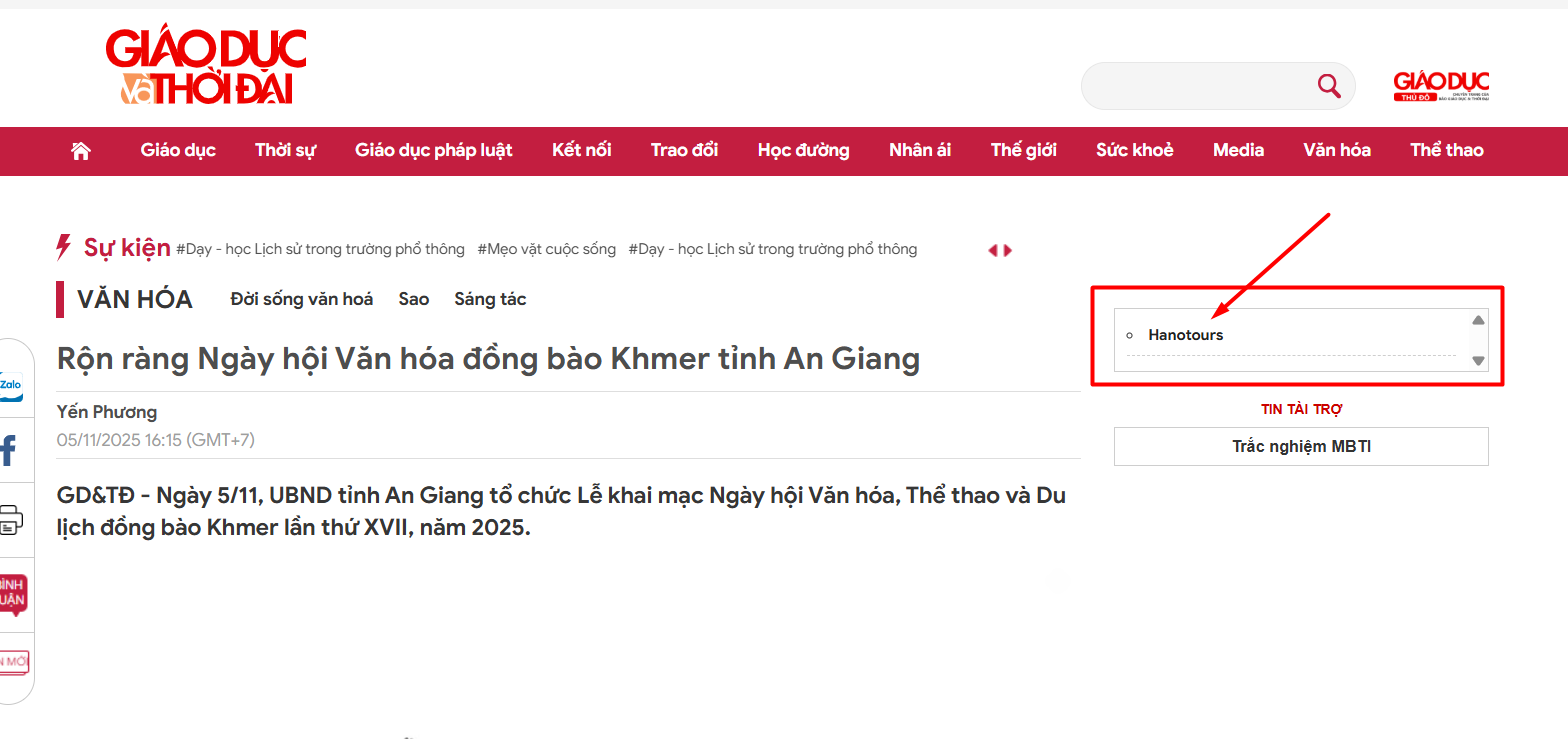Screen dimensions: 1568x739
Task: Click the article title Rộn ràng Ngày hội
Action: [x=488, y=359]
